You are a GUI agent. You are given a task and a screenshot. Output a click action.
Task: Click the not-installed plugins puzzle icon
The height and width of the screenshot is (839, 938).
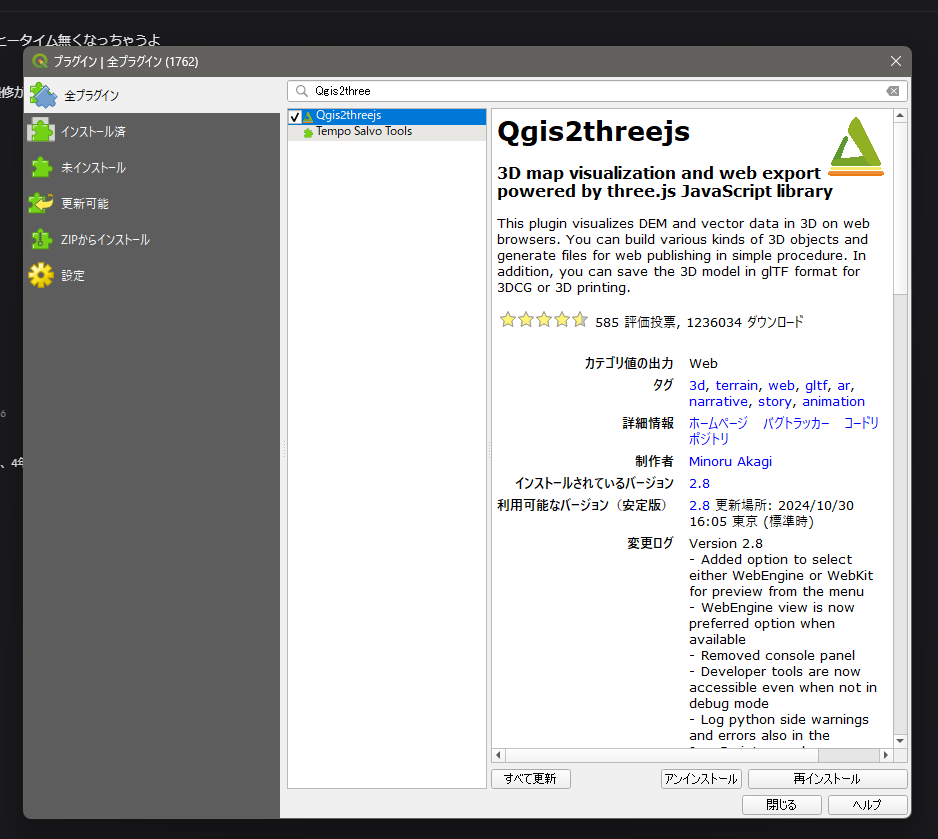(x=41, y=167)
